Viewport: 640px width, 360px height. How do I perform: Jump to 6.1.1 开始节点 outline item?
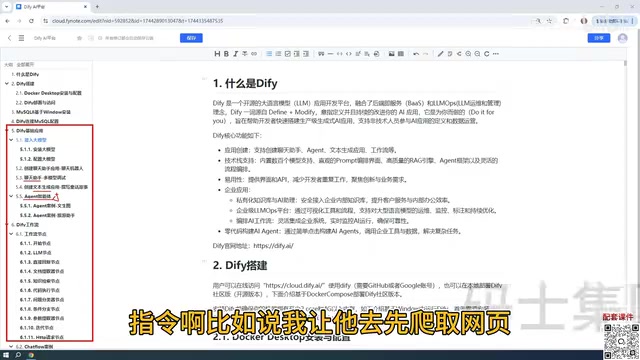(36, 243)
